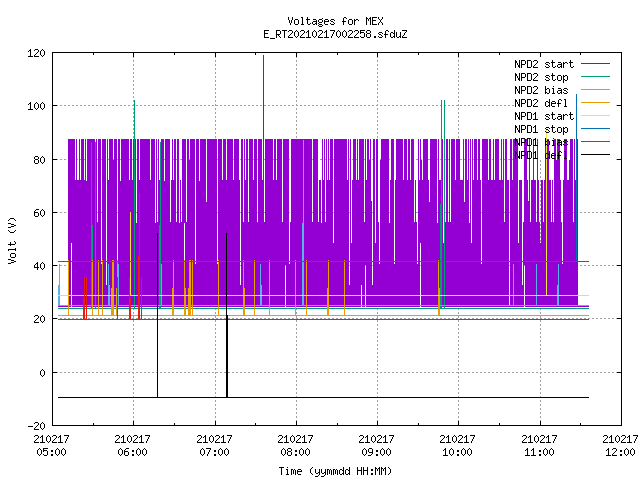The height and width of the screenshot is (480, 640).
Task: Click the y-axis tick label 20
Action: [x=40, y=320]
